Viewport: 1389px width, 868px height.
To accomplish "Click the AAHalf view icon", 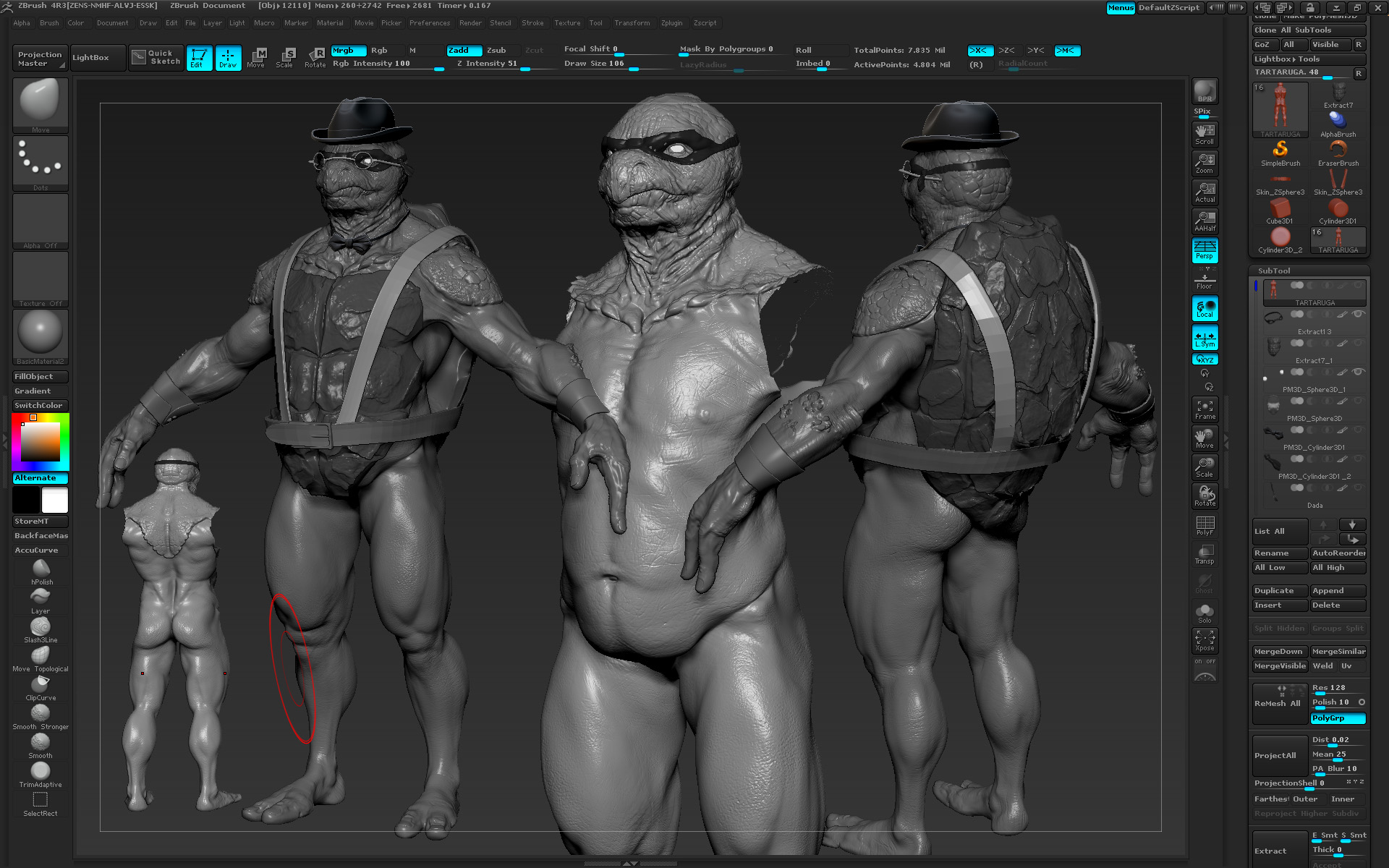I will click(x=1205, y=221).
